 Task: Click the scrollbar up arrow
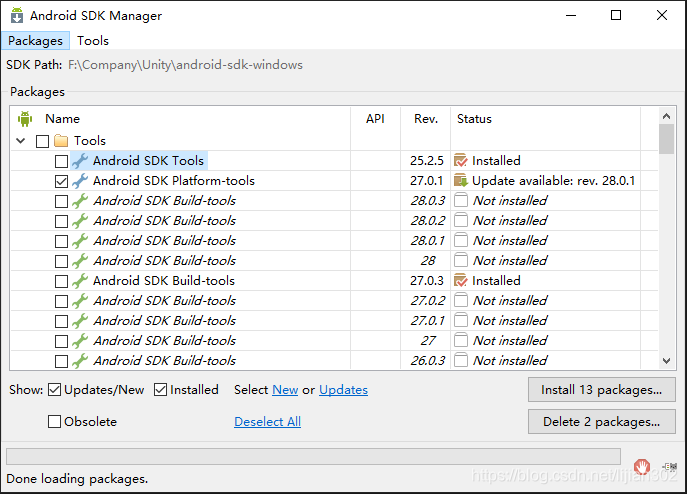coord(666,116)
